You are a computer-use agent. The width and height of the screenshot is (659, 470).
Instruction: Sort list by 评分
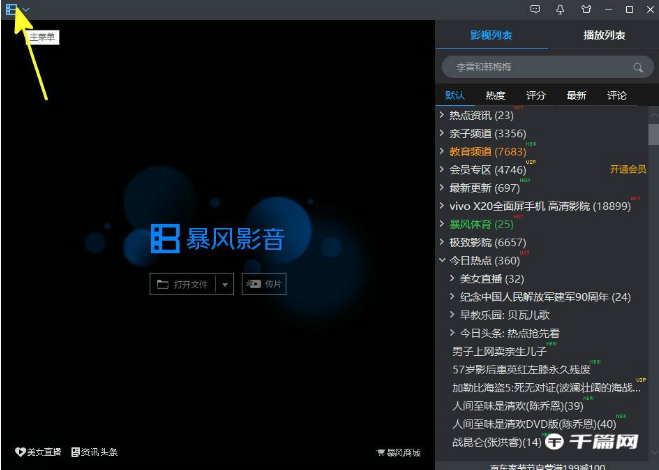click(x=535, y=95)
